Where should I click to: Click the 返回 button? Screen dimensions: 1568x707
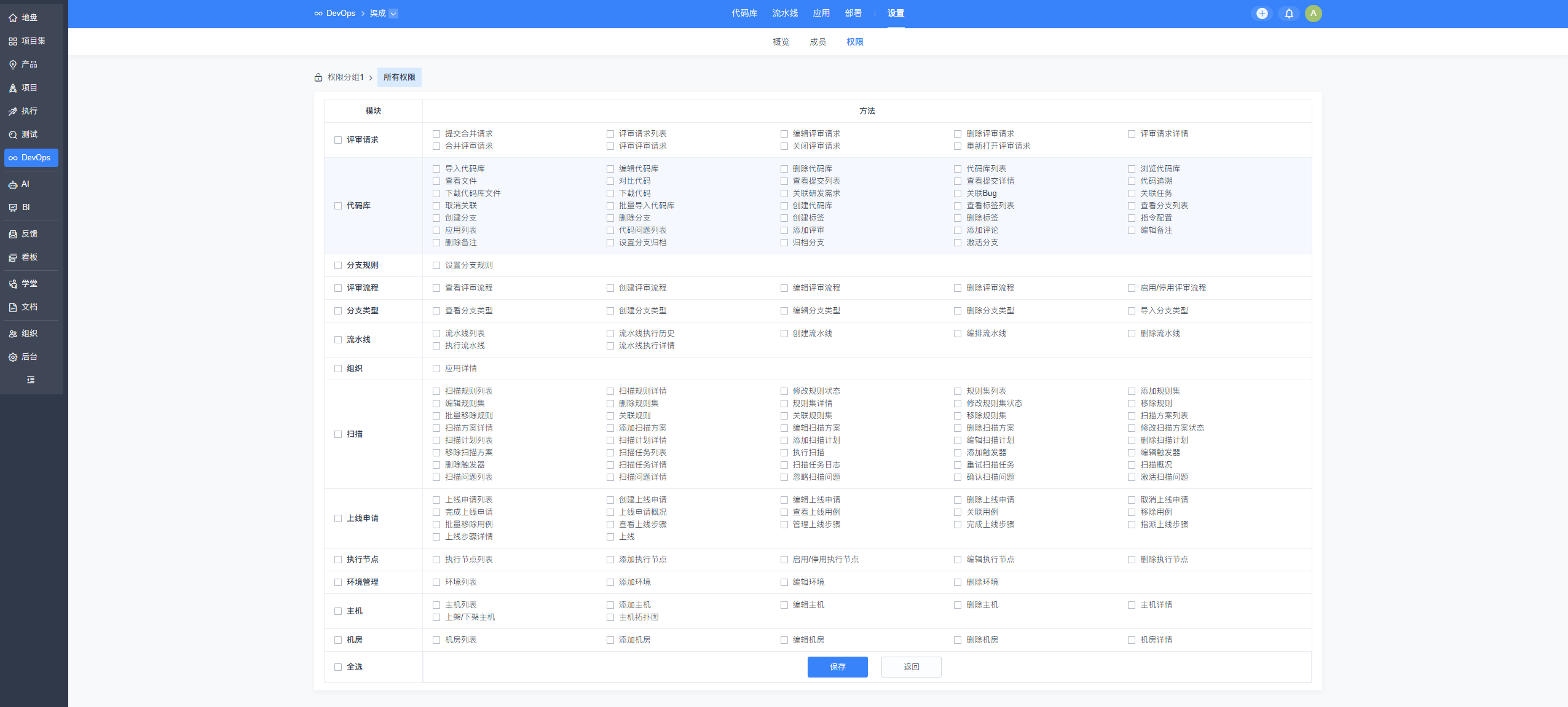911,667
